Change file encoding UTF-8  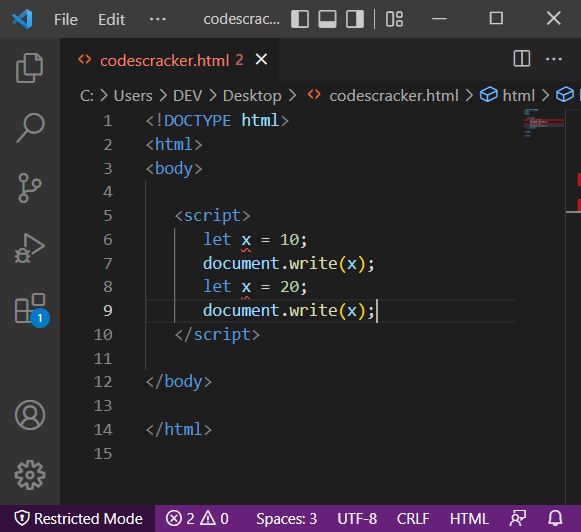(x=357, y=518)
